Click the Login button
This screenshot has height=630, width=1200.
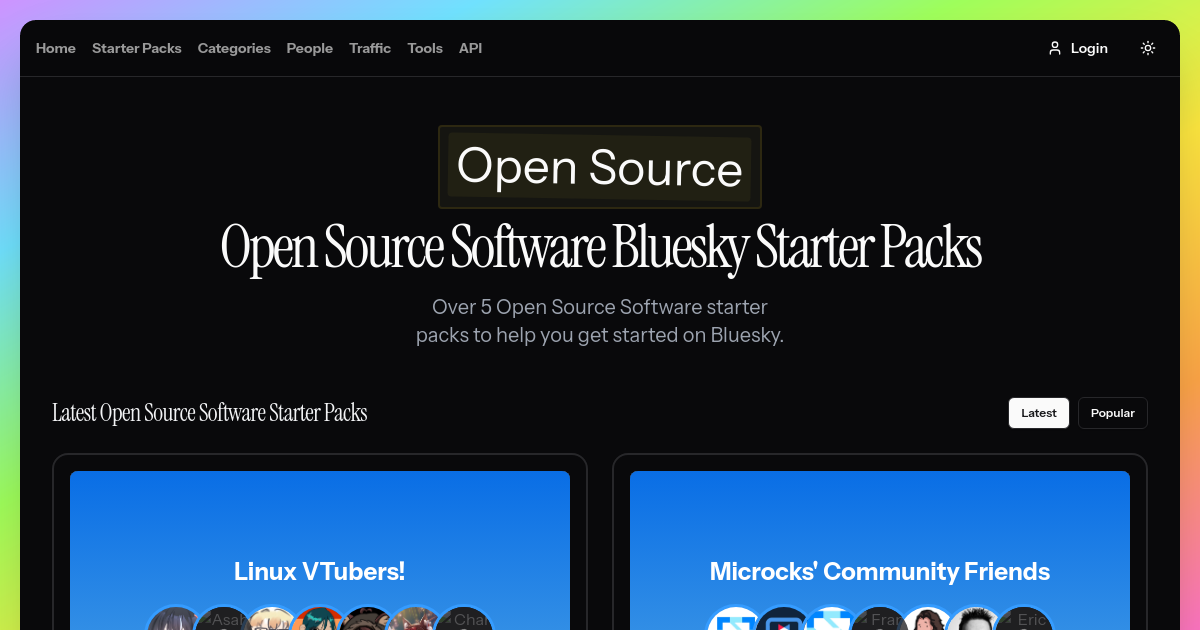pos(1089,47)
